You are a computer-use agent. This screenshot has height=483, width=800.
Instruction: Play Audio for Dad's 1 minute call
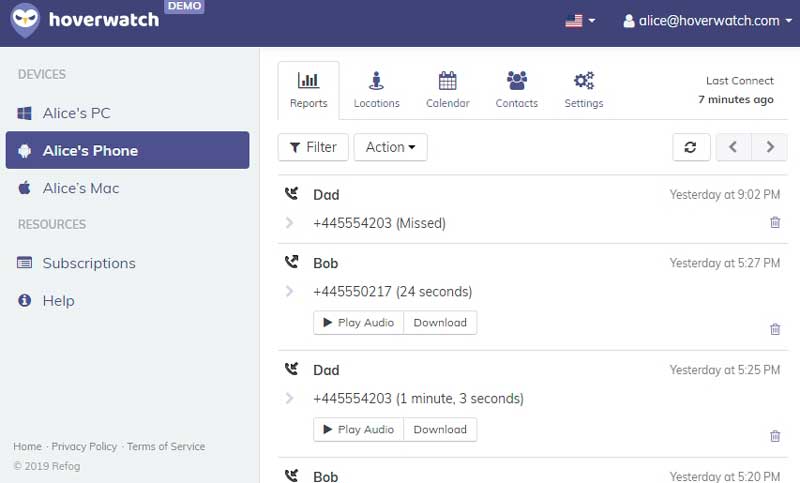coord(359,429)
